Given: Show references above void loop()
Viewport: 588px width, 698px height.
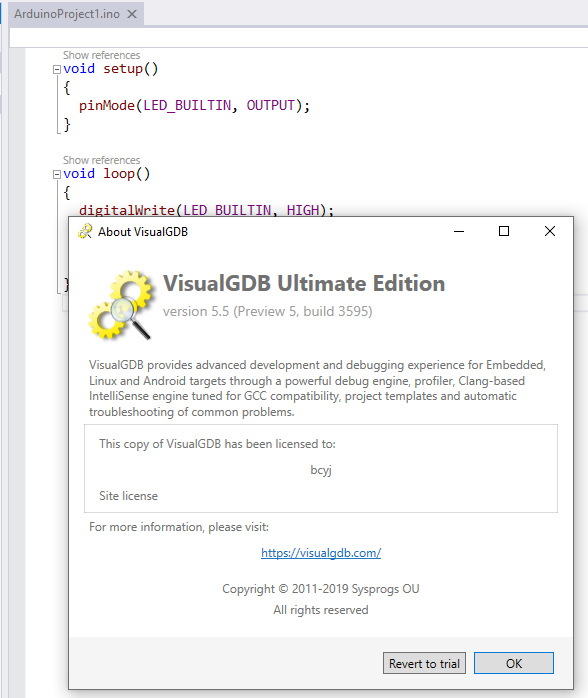Looking at the screenshot, I should click(x=101, y=160).
